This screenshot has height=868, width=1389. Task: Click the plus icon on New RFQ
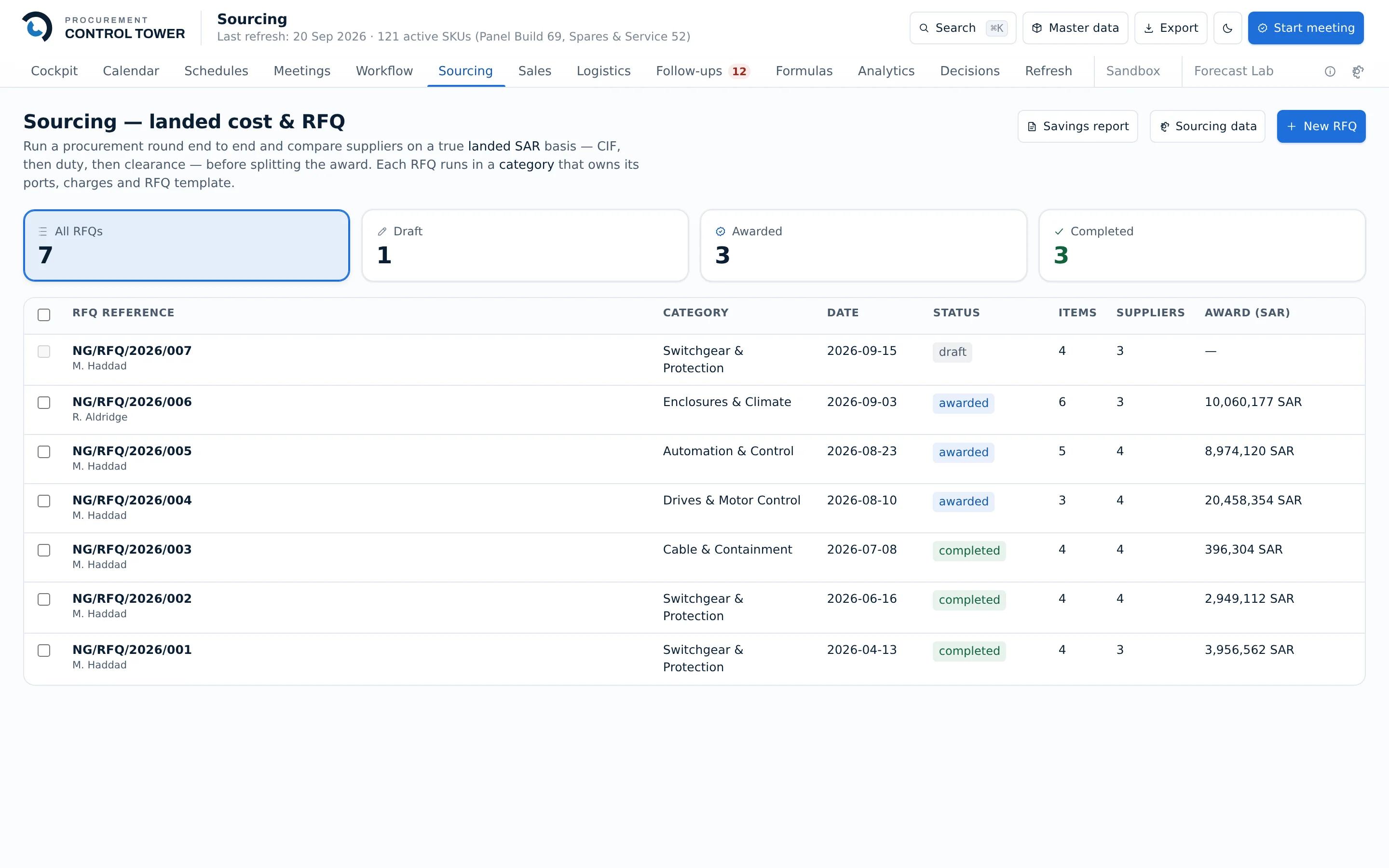click(1292, 126)
